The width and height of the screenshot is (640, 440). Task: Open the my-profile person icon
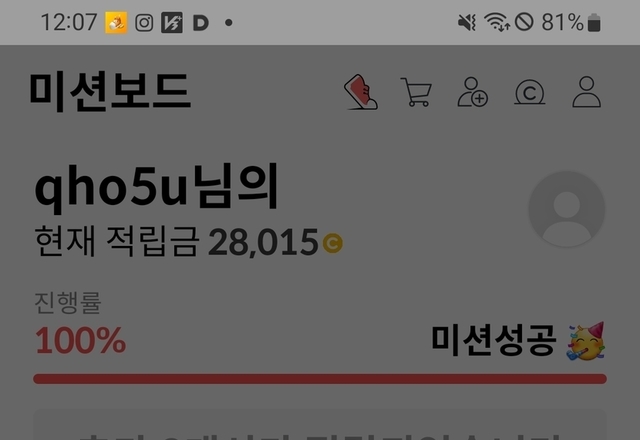(x=587, y=92)
